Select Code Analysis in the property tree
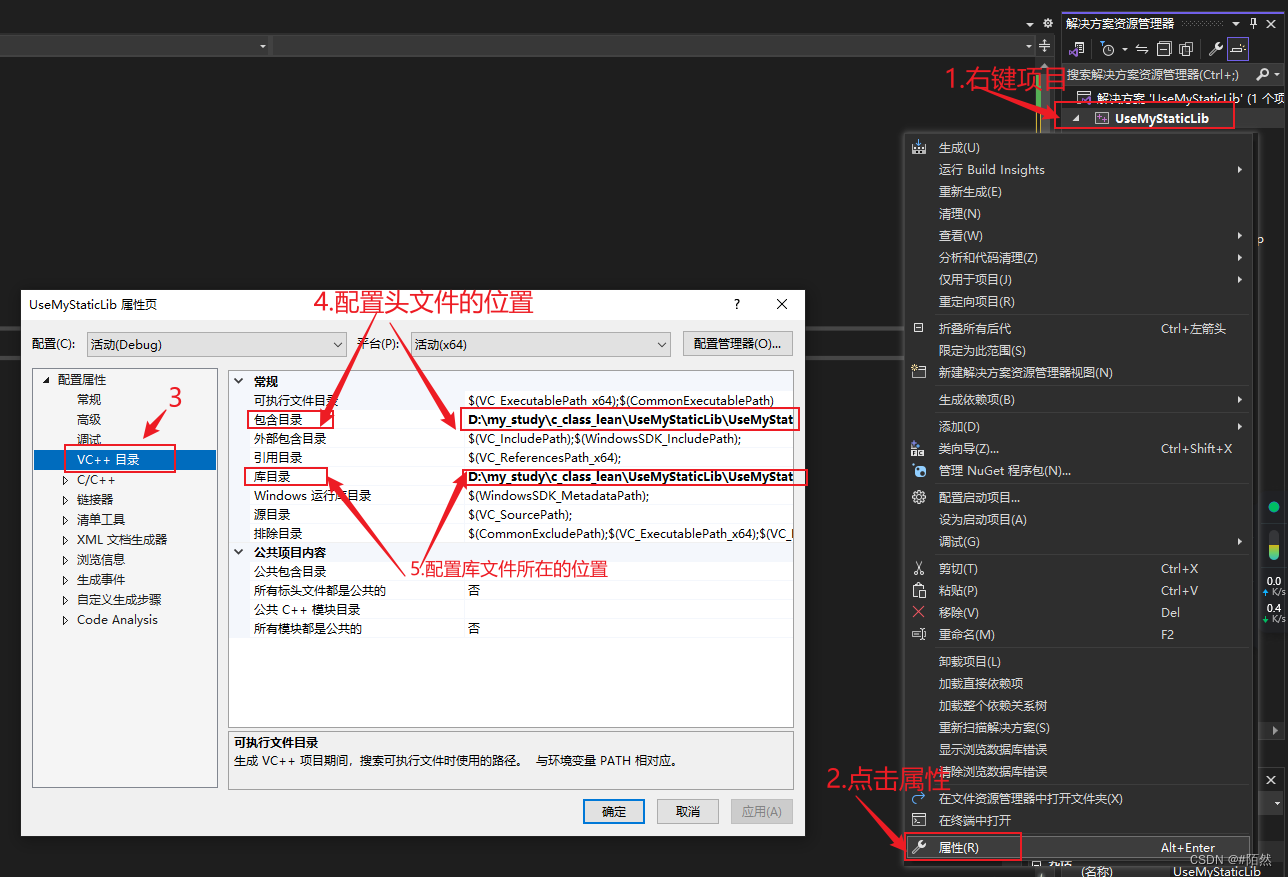 coord(117,620)
